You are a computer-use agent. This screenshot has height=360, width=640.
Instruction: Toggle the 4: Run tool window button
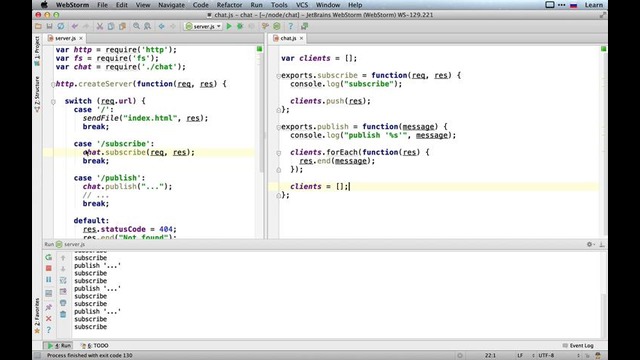click(59, 345)
